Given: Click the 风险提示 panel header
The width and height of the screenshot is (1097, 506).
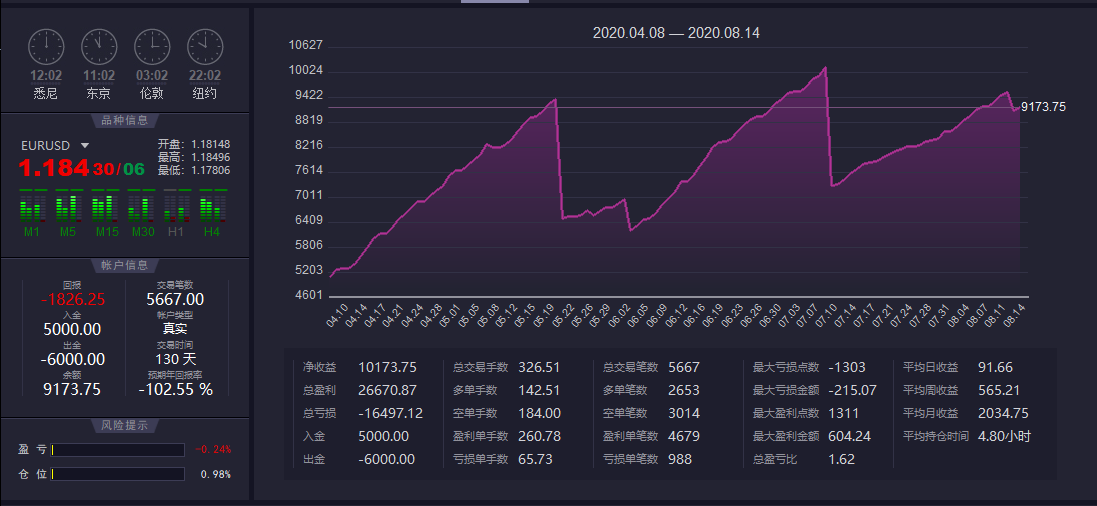Looking at the screenshot, I should pyautogui.click(x=125, y=425).
